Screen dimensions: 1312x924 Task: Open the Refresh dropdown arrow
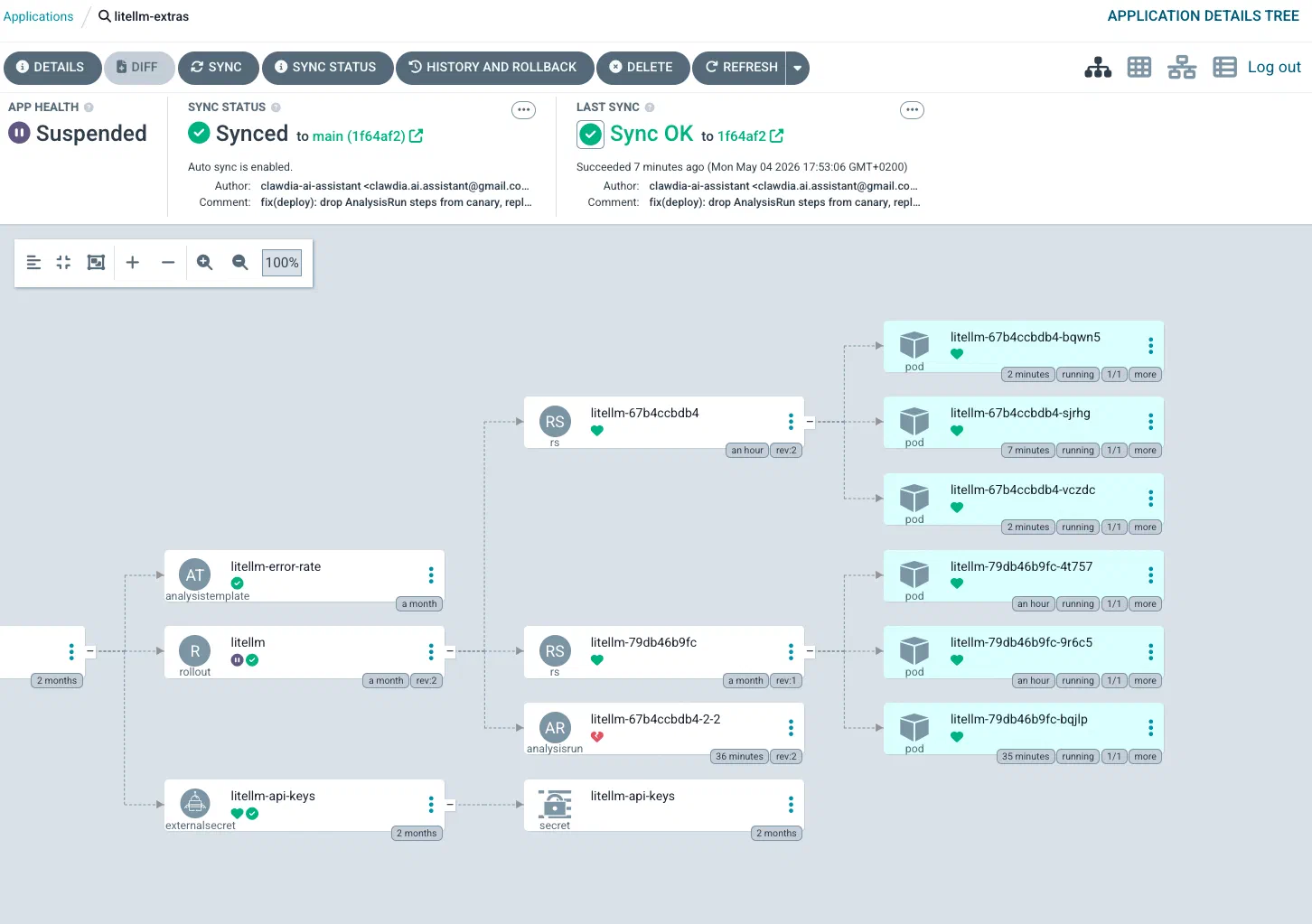coord(797,68)
